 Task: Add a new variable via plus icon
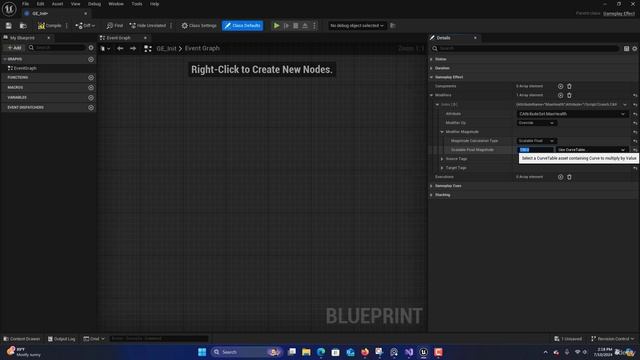(91, 98)
